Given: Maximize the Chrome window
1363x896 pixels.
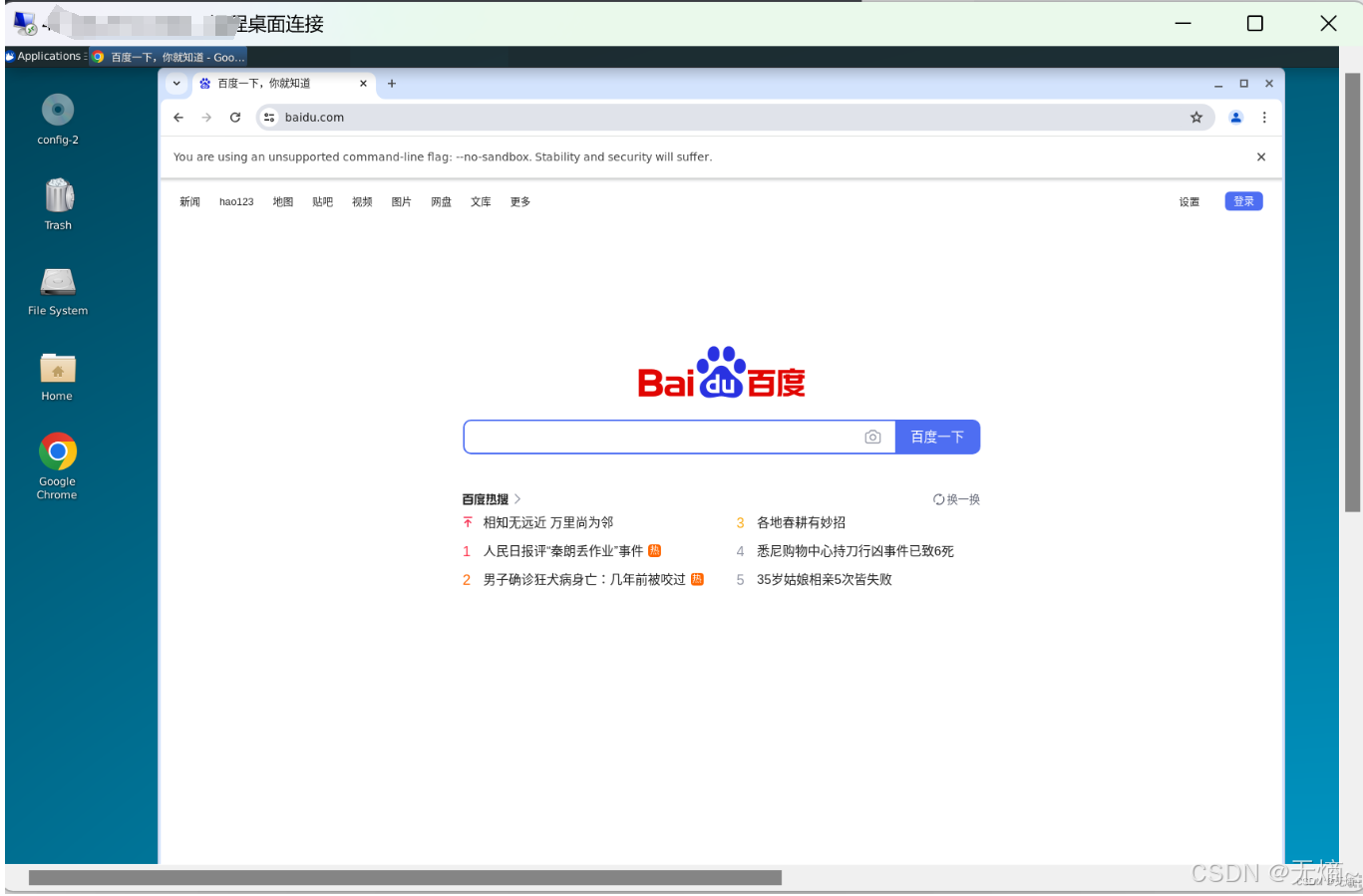Looking at the screenshot, I should 1243,84.
